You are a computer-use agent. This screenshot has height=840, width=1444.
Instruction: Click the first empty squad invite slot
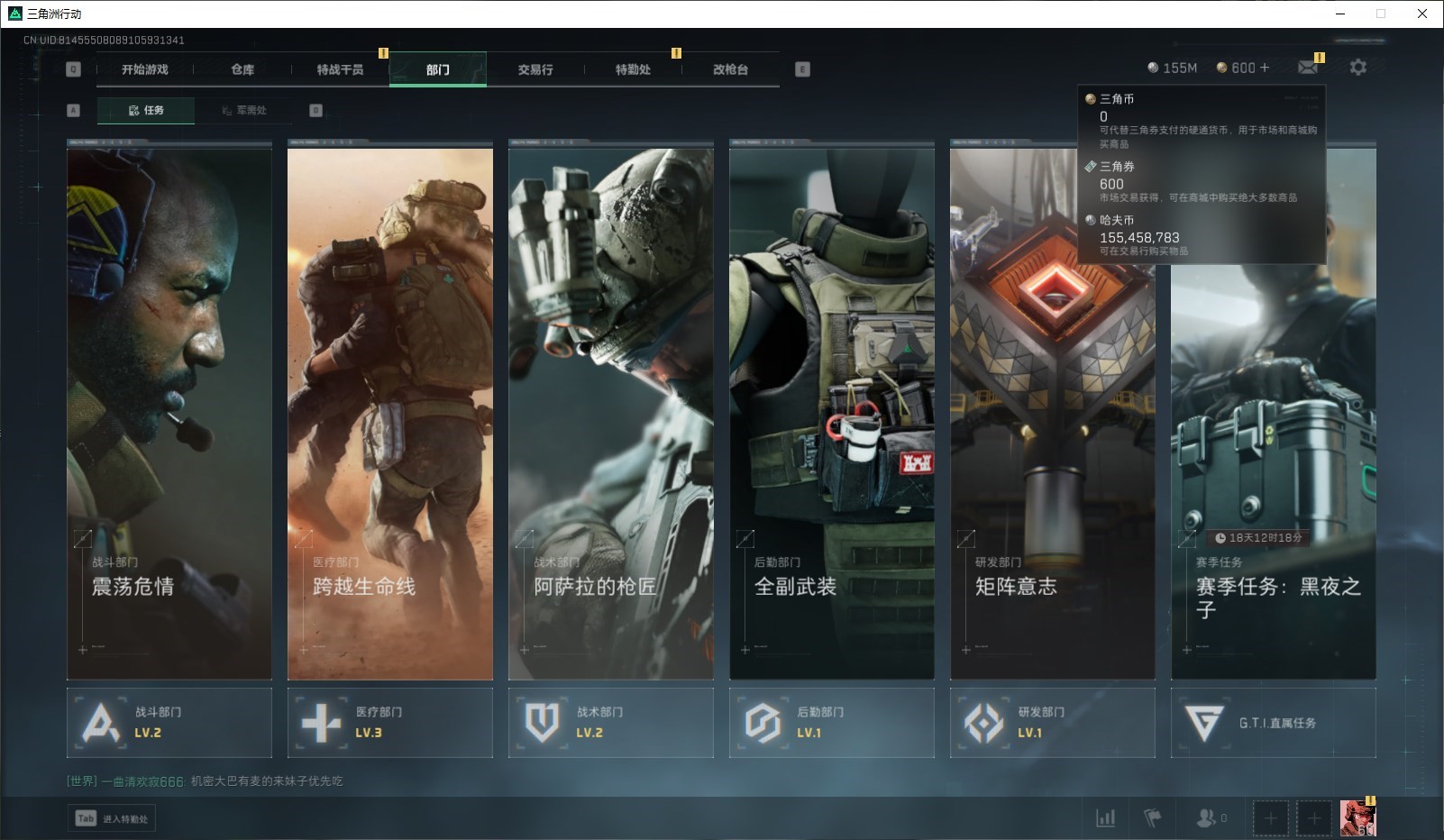coord(1270,818)
